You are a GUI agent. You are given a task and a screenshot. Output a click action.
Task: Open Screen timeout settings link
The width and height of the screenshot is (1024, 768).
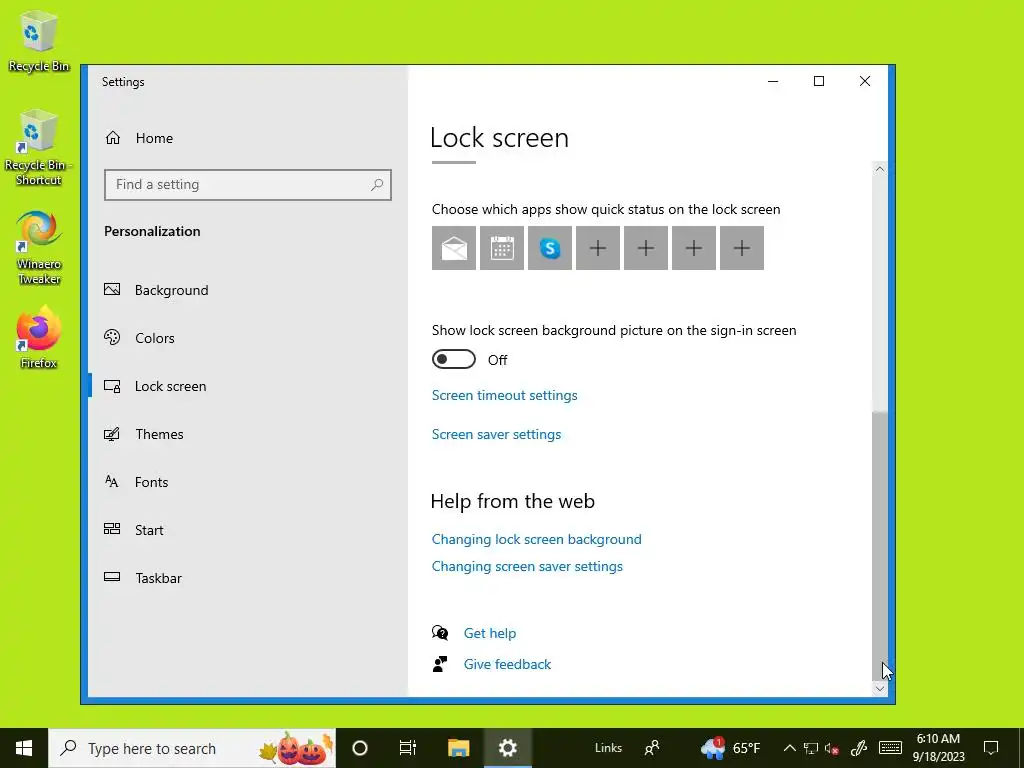coord(504,395)
